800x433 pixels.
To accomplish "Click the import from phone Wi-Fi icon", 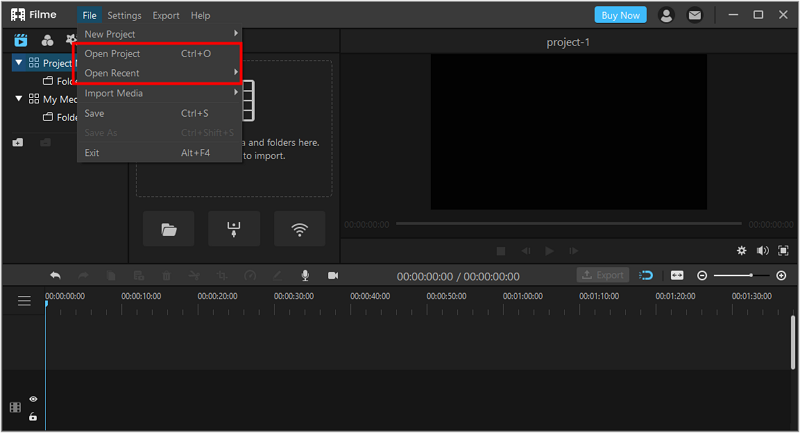I will (299, 230).
